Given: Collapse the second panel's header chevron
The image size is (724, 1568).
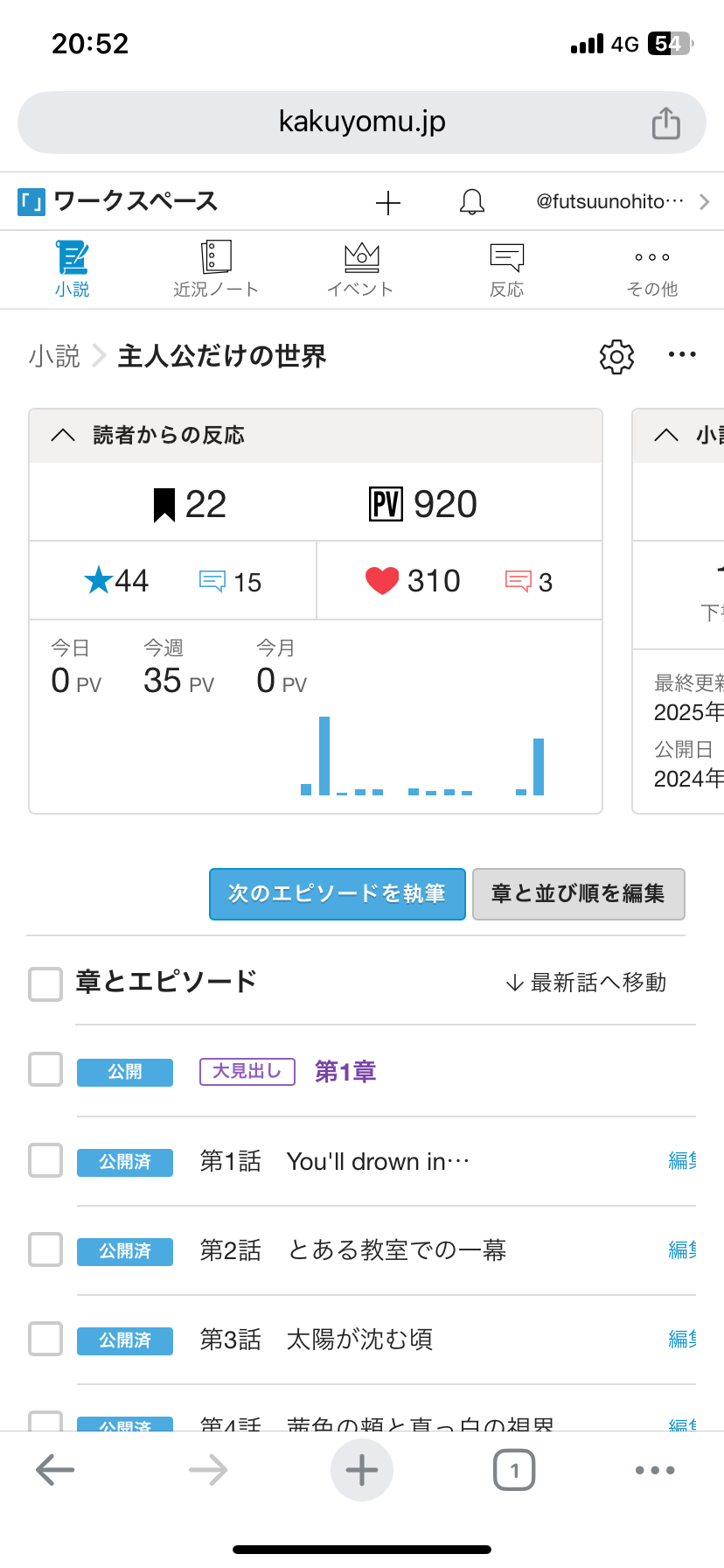Looking at the screenshot, I should point(666,435).
